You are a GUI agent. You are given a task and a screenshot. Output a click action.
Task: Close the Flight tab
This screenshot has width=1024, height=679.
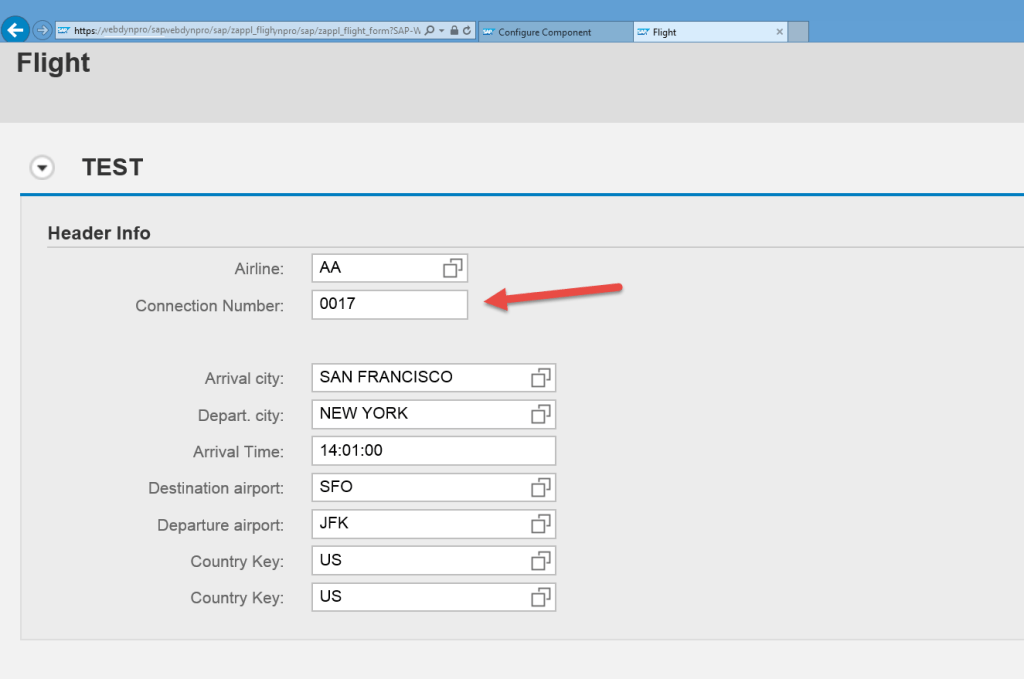pos(779,31)
